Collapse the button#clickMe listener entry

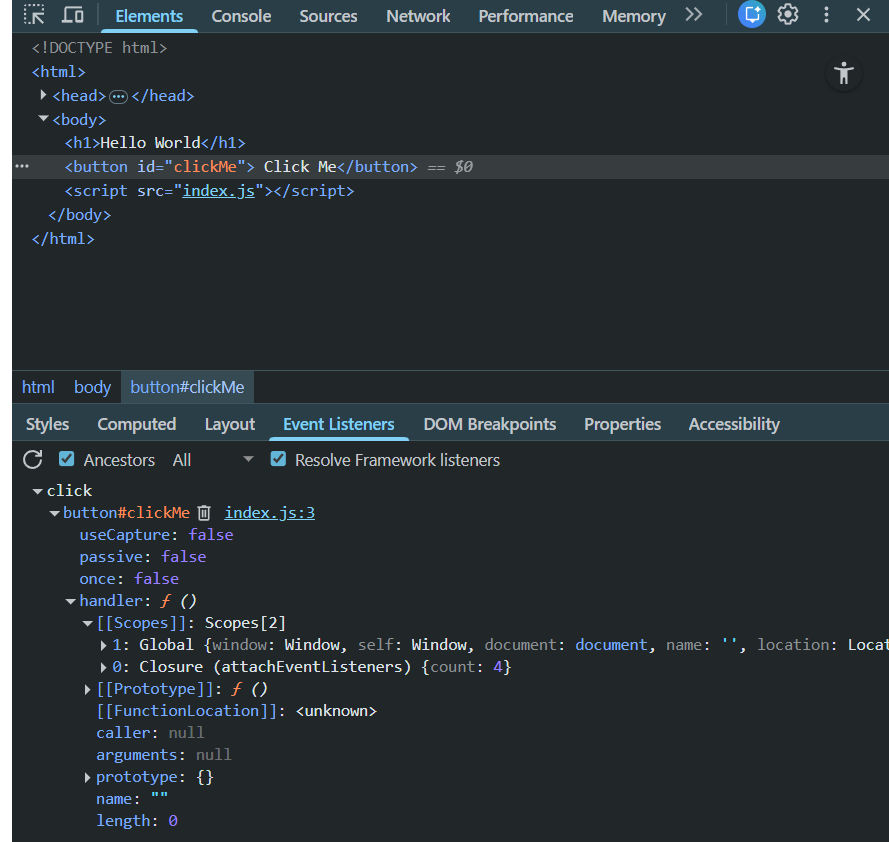click(x=54, y=513)
